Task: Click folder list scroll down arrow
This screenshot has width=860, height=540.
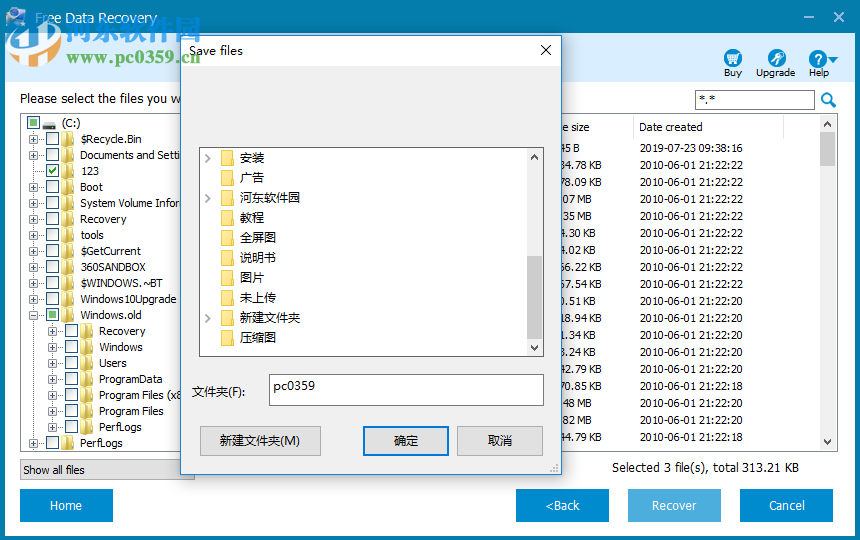Action: click(535, 348)
